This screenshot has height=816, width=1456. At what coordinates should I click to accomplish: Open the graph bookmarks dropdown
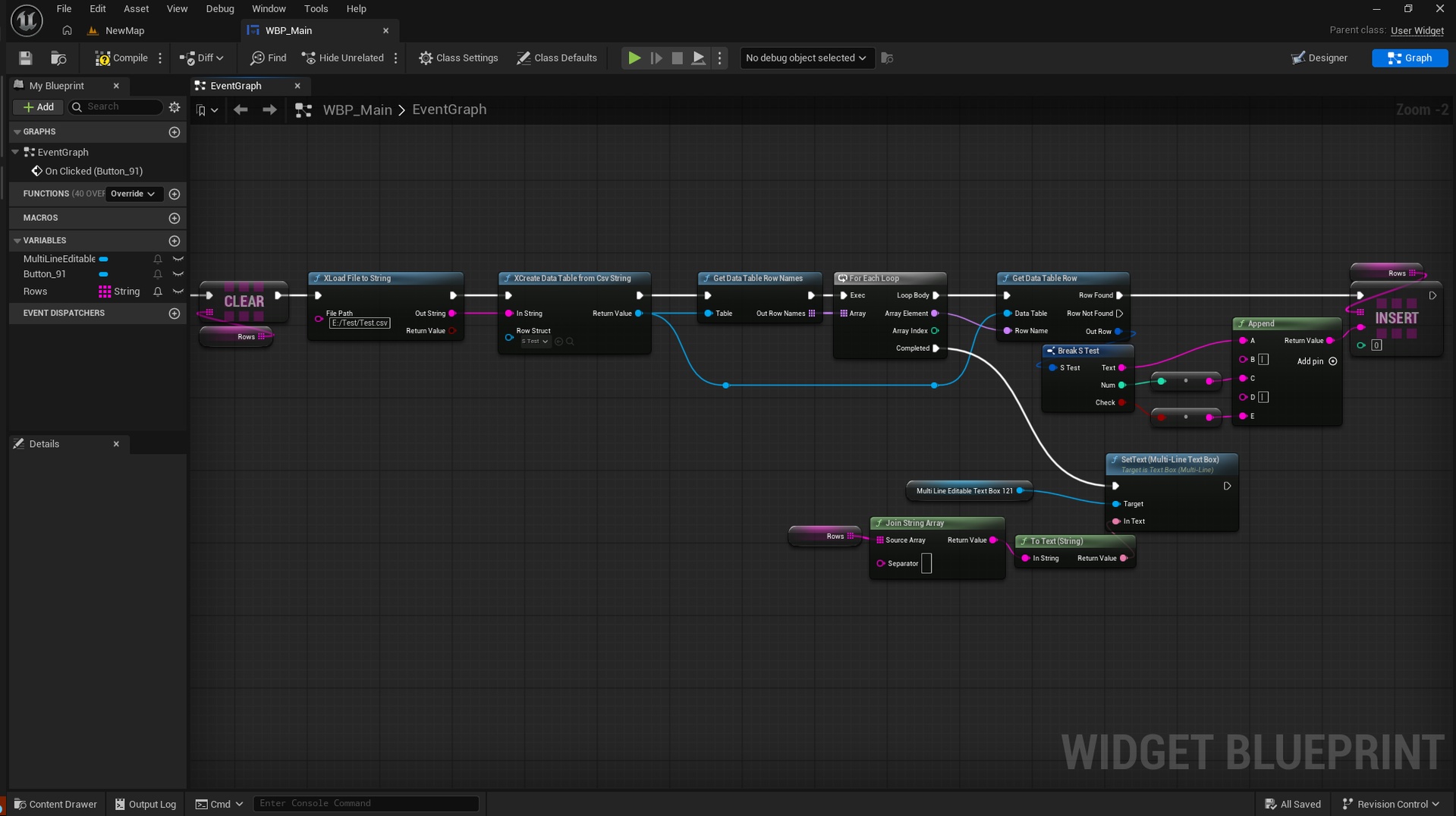coord(206,110)
